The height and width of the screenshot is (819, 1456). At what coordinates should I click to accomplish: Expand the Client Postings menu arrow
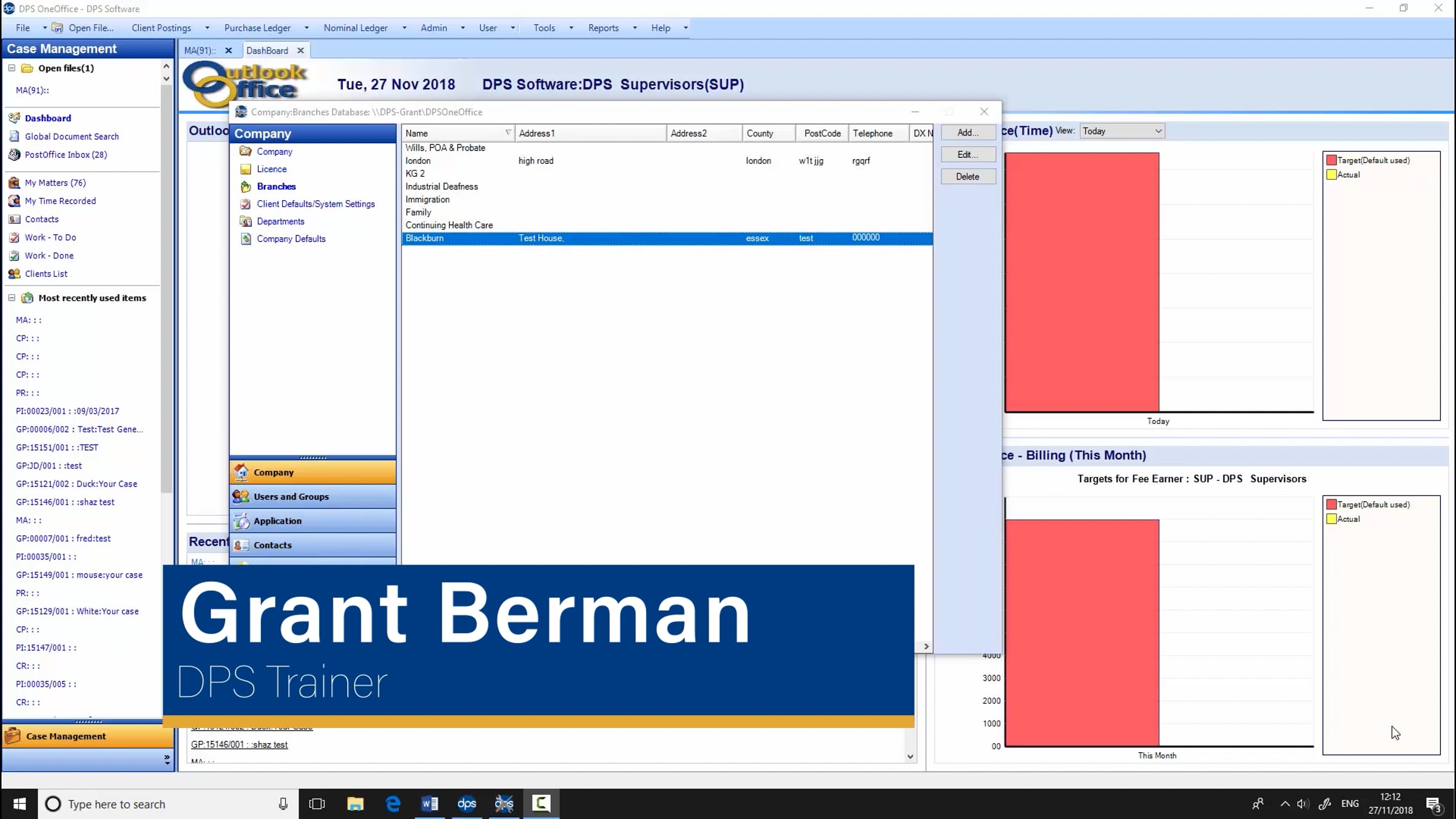(x=207, y=28)
